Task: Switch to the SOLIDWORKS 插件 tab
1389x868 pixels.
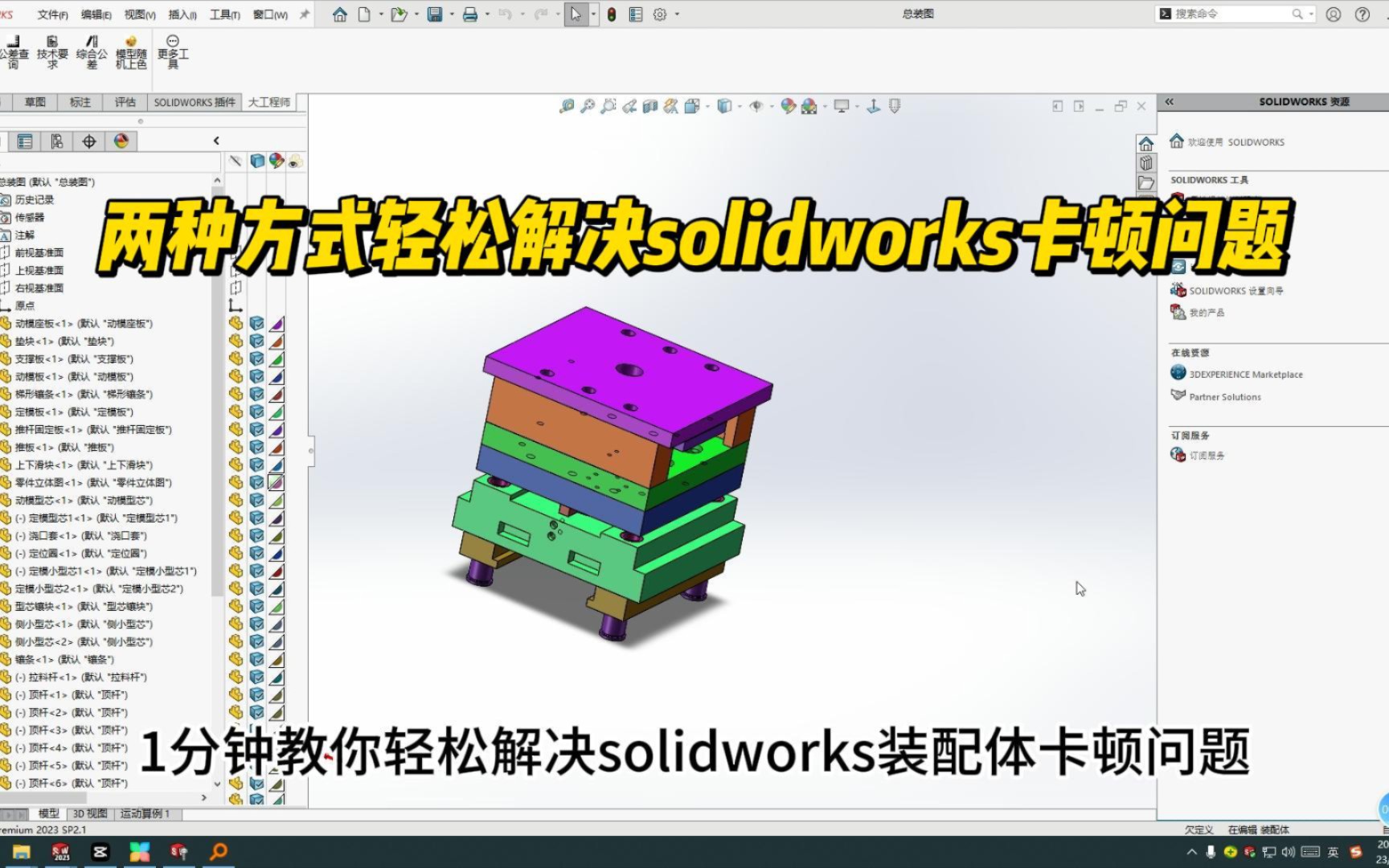Action: [x=195, y=102]
